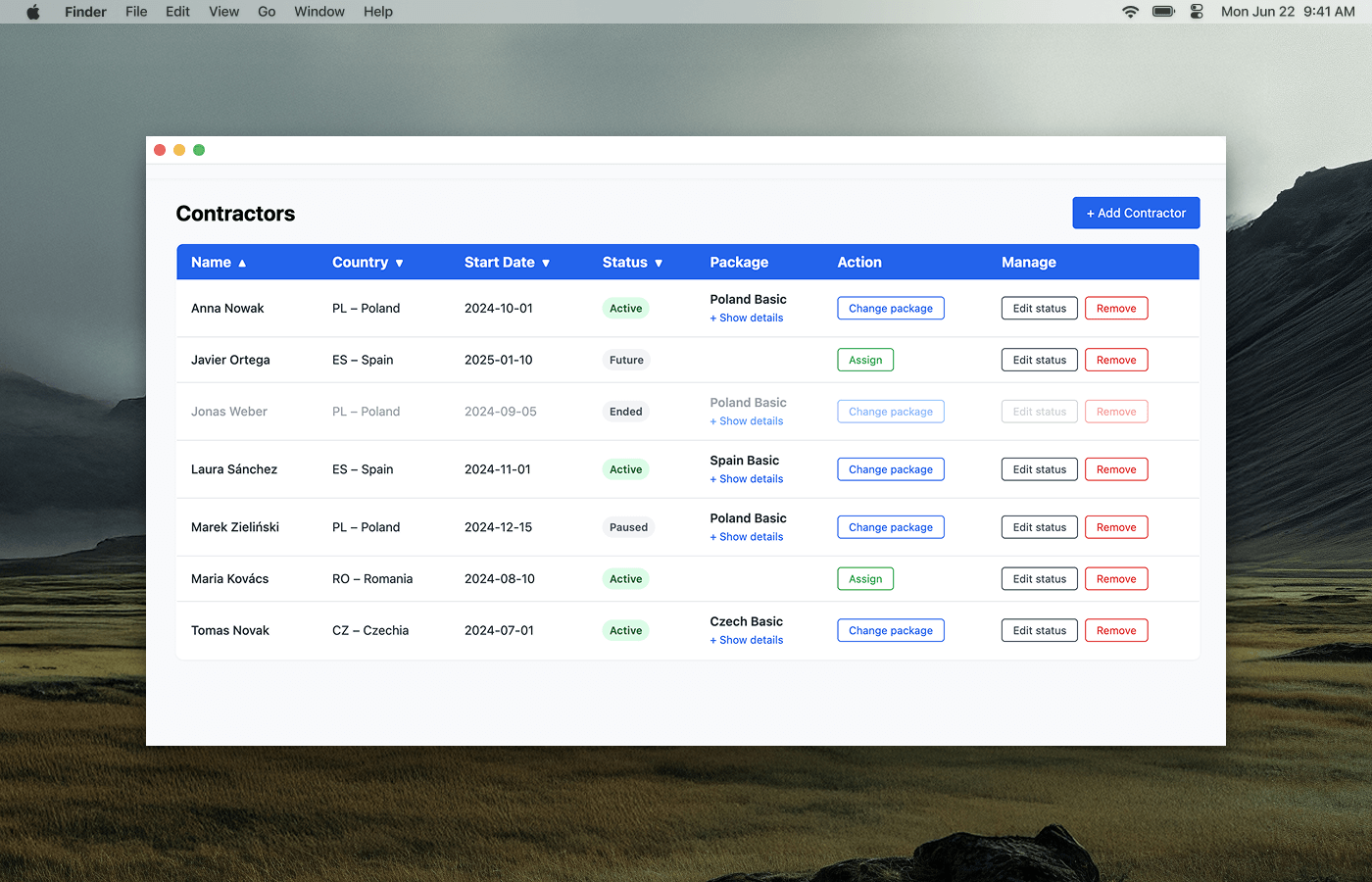Open the Apple menu icon
The image size is (1372, 882).
[33, 12]
